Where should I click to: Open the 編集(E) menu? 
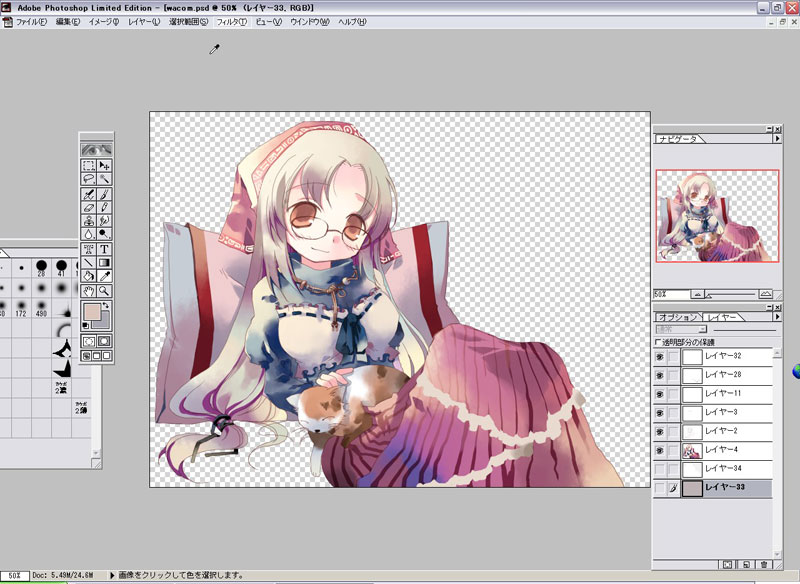68,22
